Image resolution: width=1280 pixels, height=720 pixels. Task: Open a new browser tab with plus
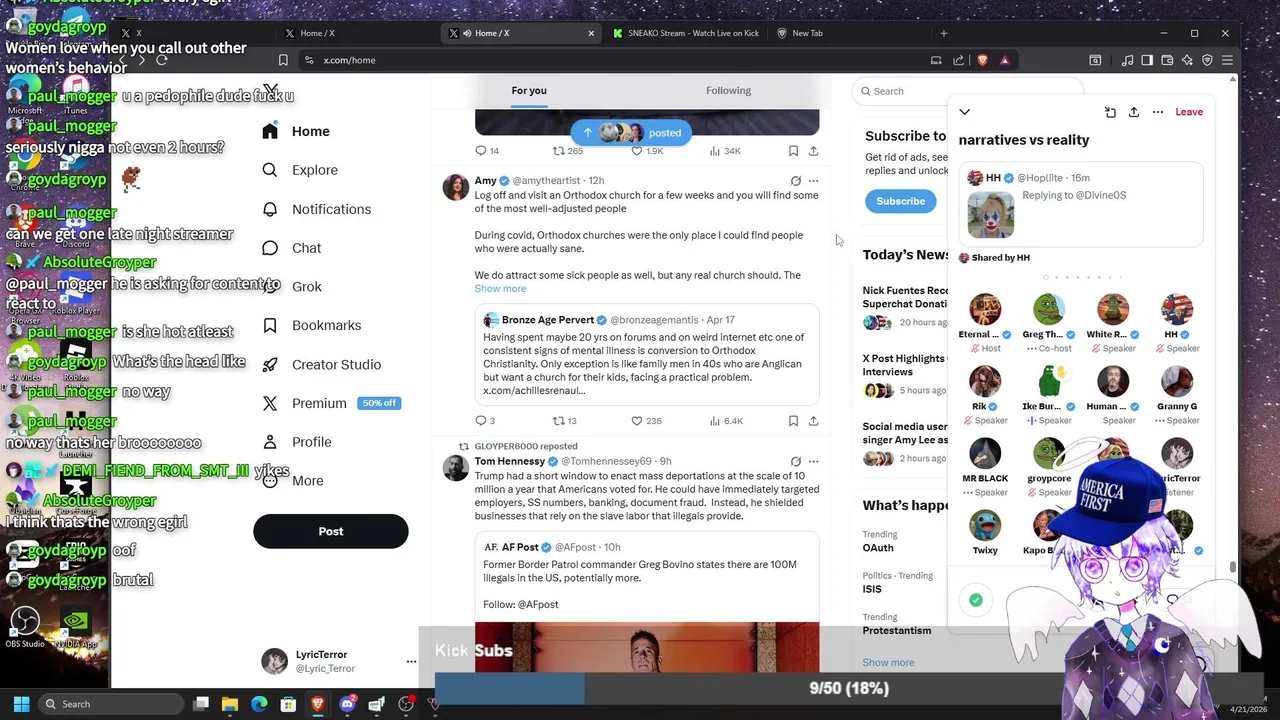point(943,33)
